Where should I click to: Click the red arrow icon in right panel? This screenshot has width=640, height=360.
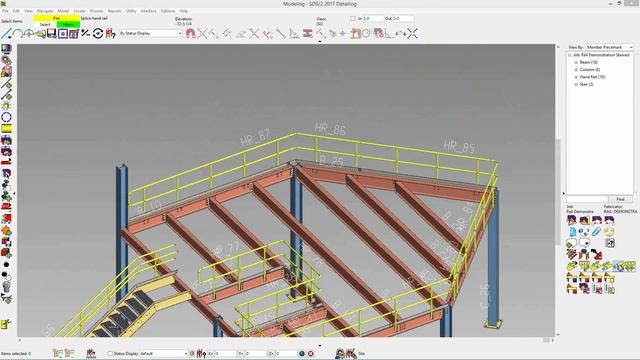[x=597, y=255]
